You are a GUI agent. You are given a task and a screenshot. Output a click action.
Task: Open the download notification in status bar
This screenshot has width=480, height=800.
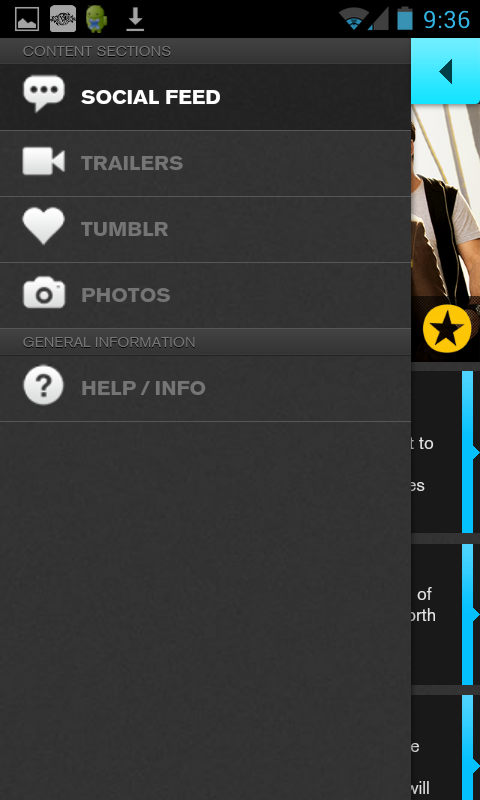click(x=135, y=19)
